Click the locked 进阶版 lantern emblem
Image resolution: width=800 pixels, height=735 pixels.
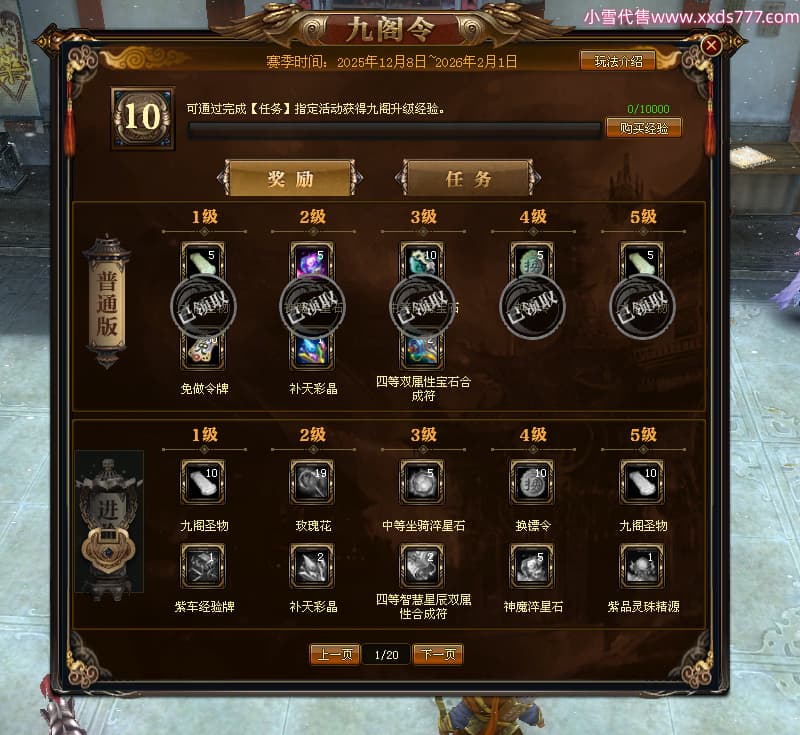[x=109, y=523]
